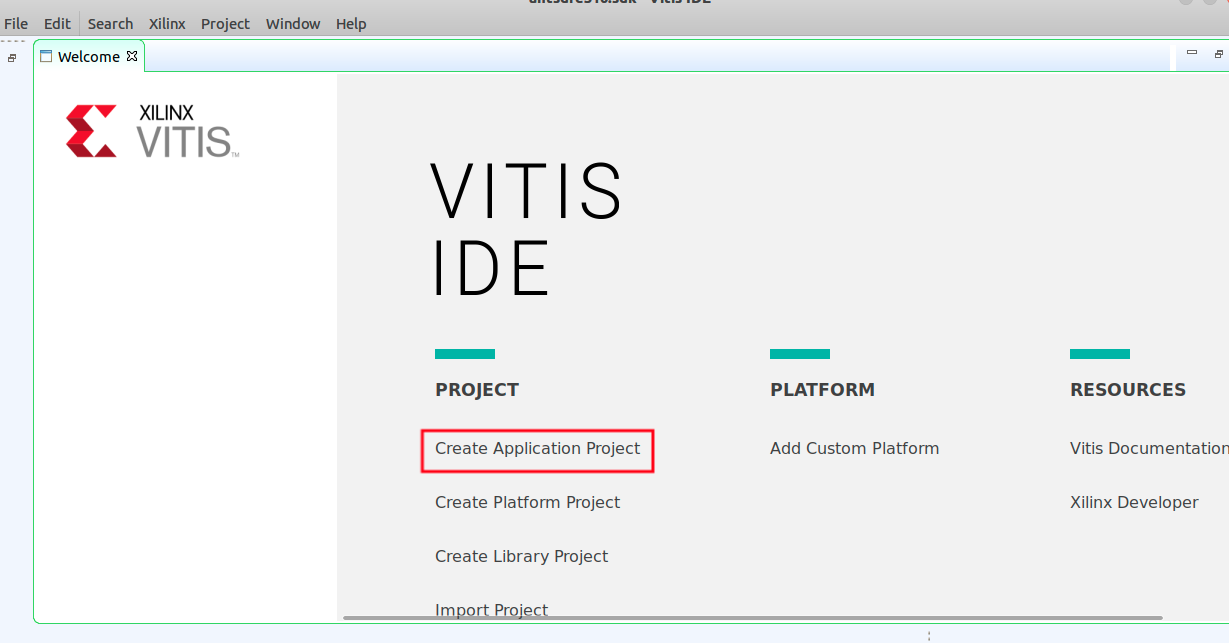Screen dimensions: 1229x643
Task: Minimize the Welcome view pane
Action: (x=1192, y=53)
